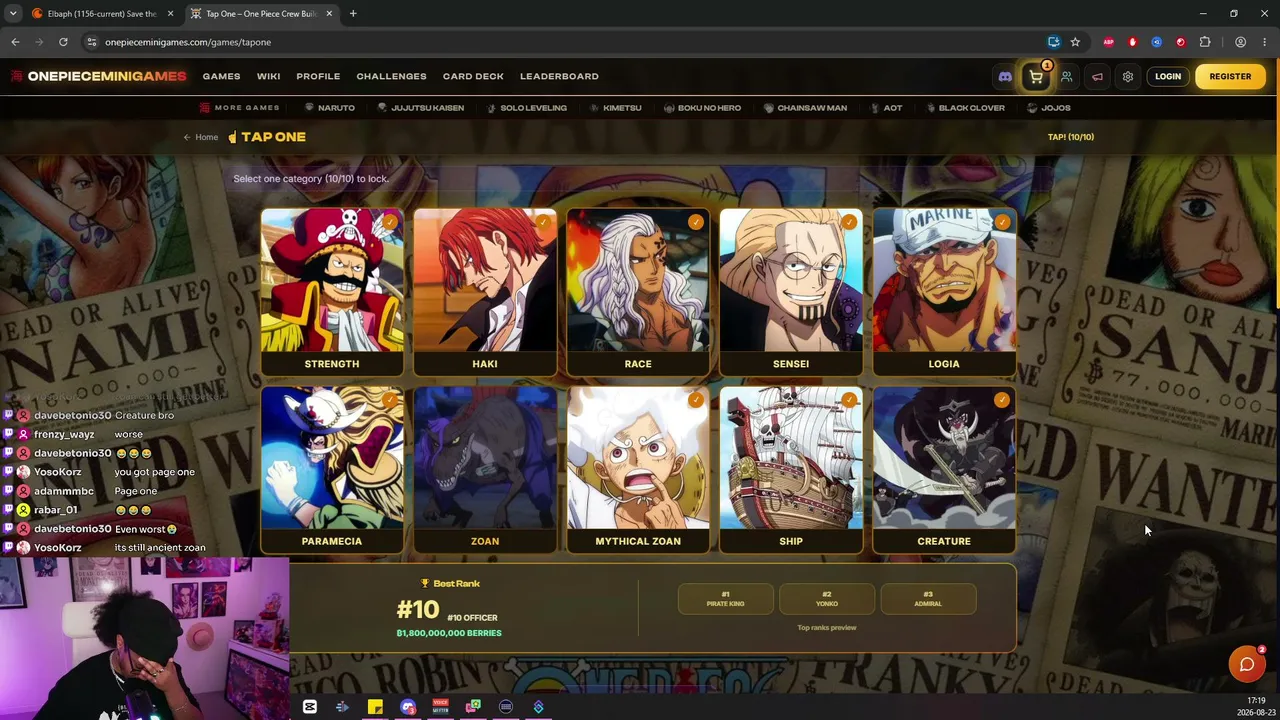1280x720 pixels.
Task: Open the live chat support bubble
Action: point(1247,664)
